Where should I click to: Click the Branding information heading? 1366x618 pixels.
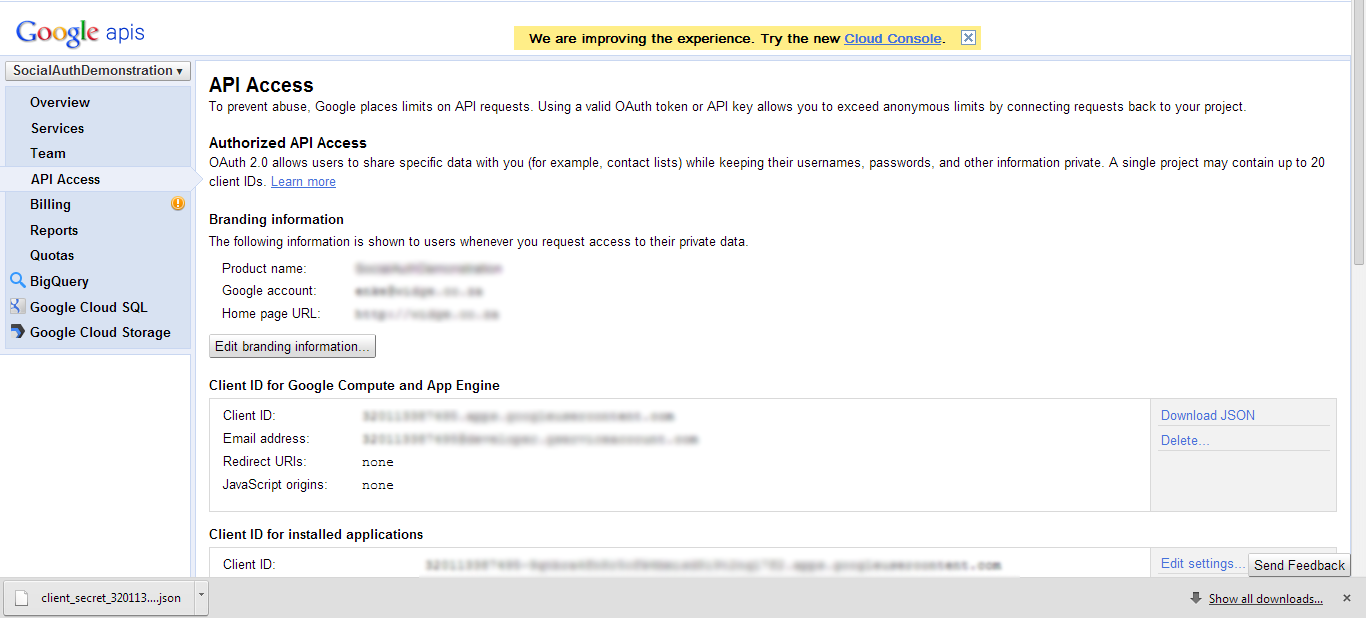[x=276, y=219]
